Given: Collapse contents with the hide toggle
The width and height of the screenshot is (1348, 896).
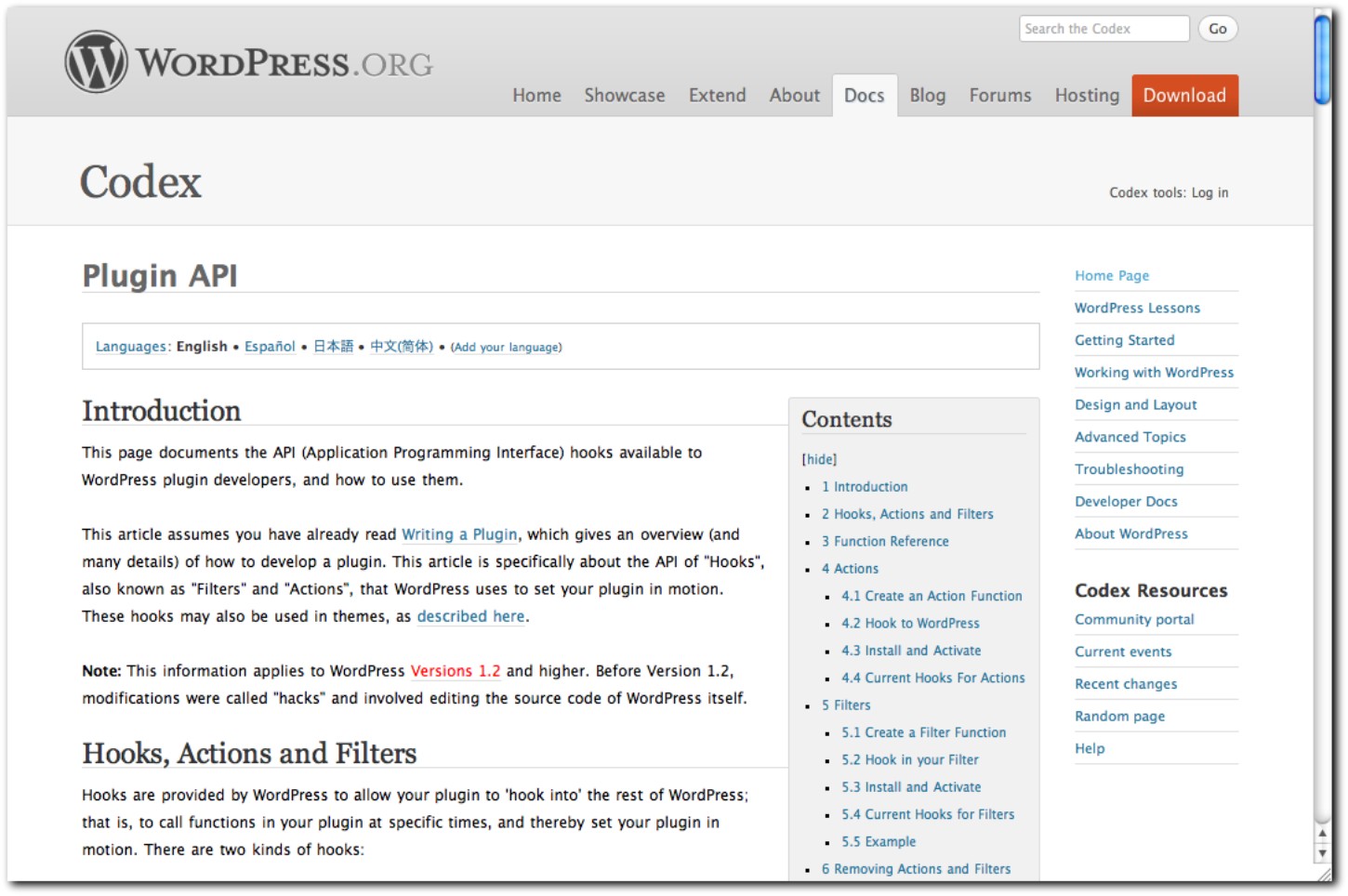Looking at the screenshot, I should point(819,459).
